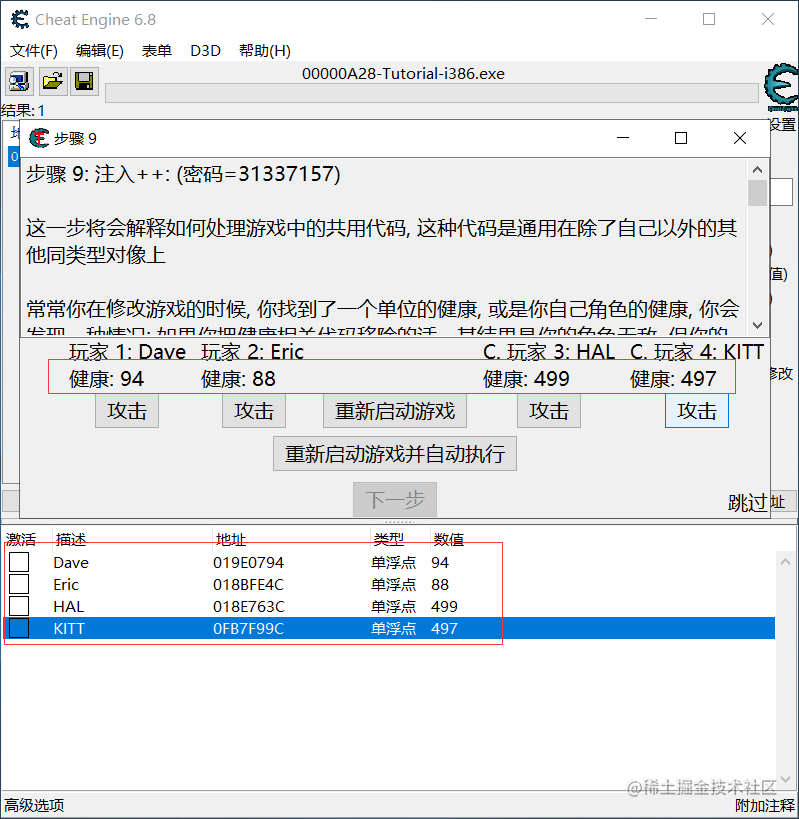Viewport: 799px width, 819px height.
Task: Select the Eric description cell
Action: click(x=66, y=584)
